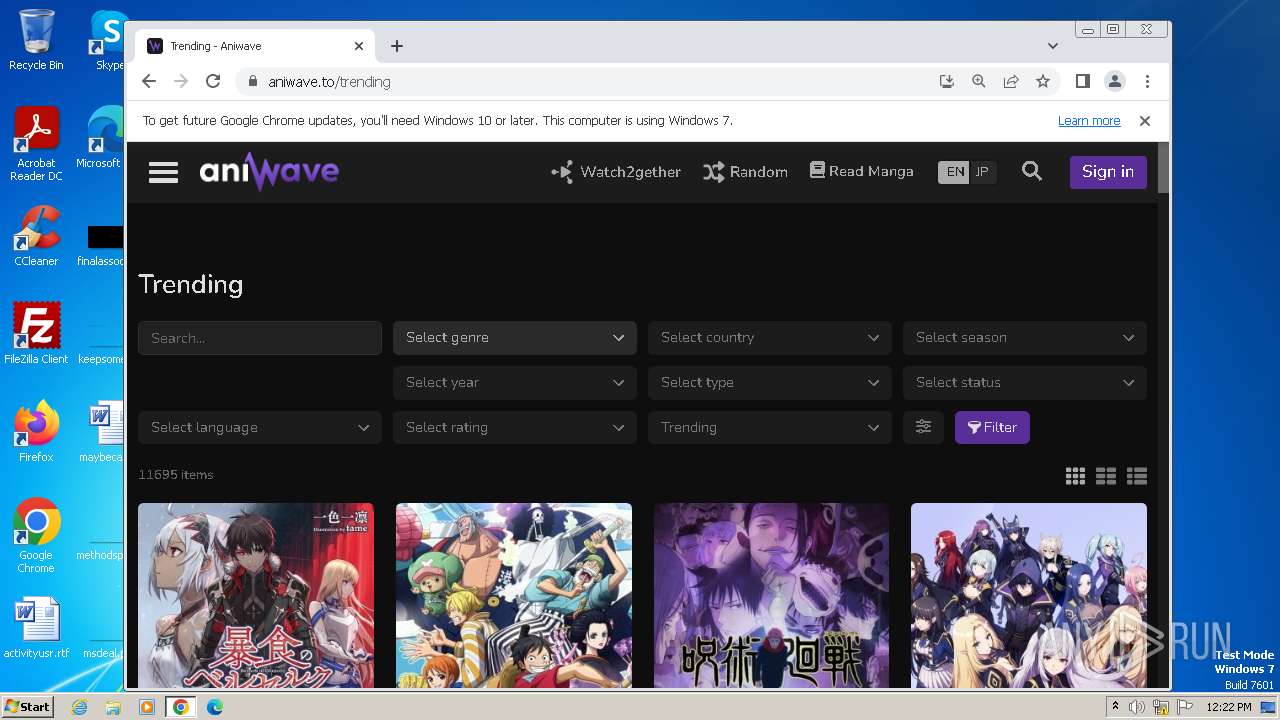Open the Trending sort dropdown

pos(770,428)
